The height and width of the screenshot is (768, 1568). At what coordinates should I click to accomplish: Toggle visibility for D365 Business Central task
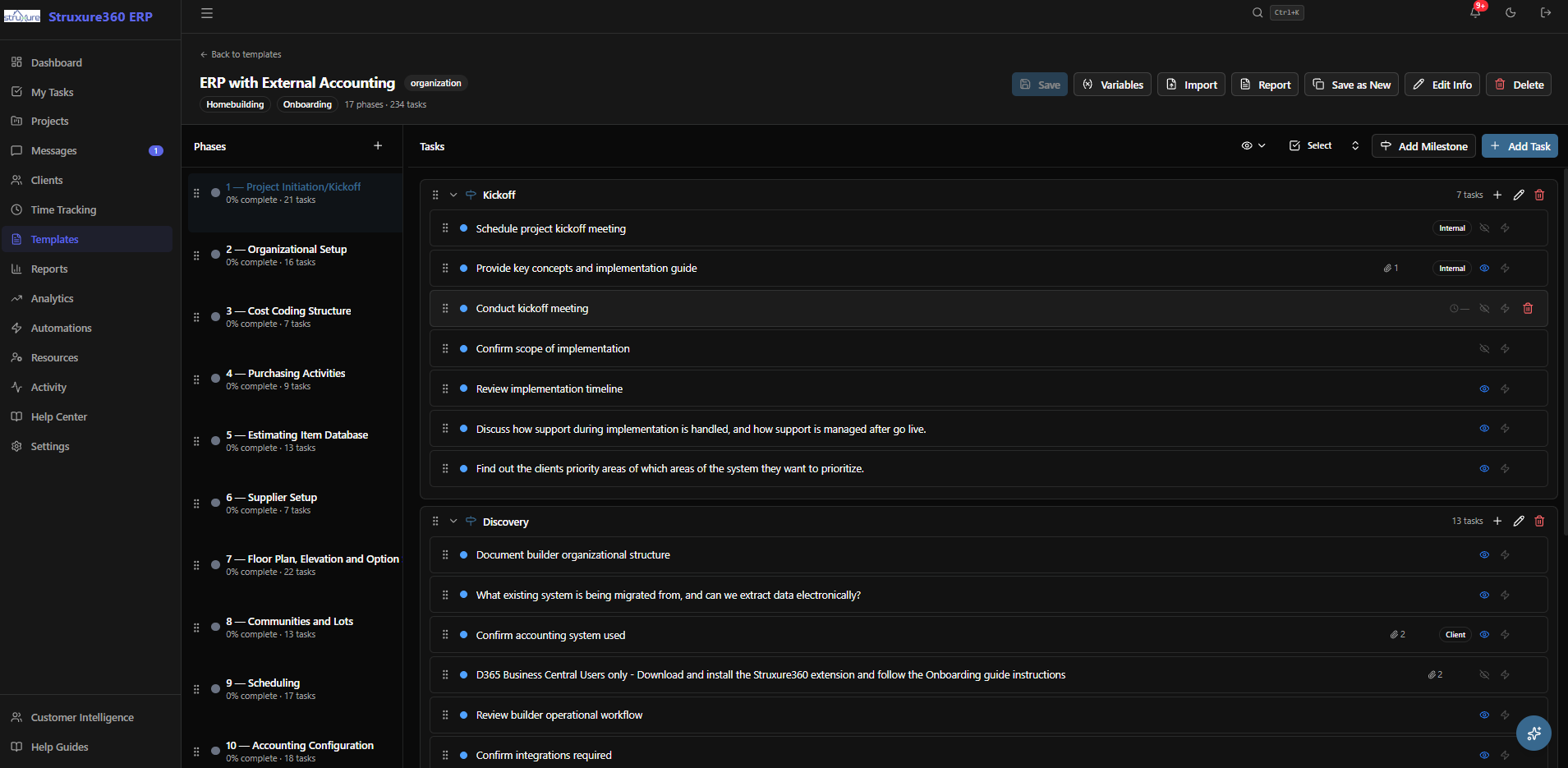pos(1484,675)
